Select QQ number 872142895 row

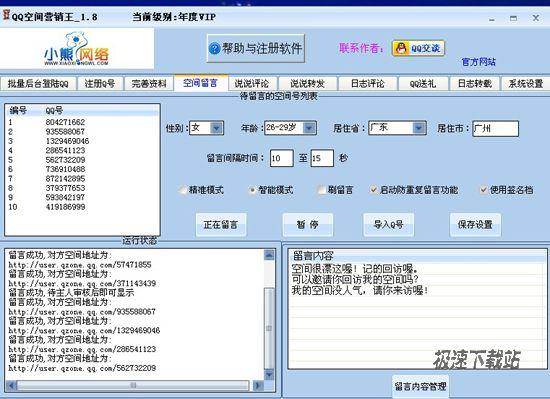(x=82, y=179)
